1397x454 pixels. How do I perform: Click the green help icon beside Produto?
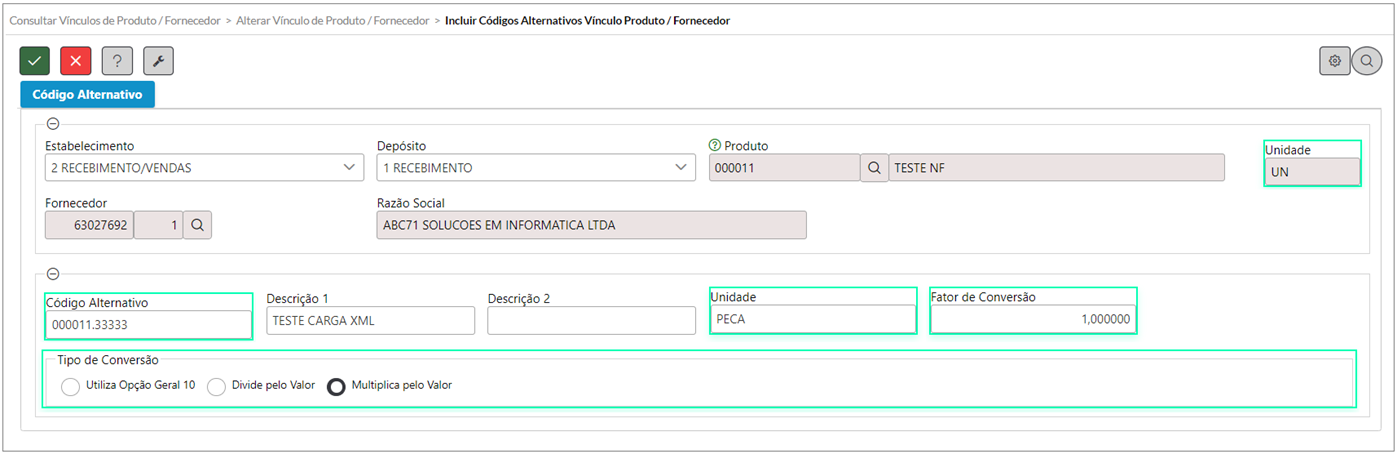click(x=714, y=146)
